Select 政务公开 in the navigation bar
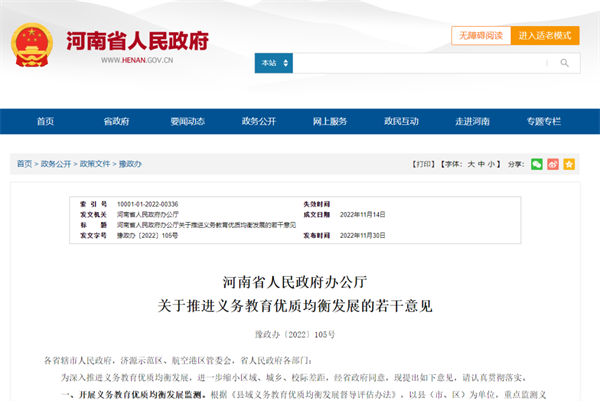The image size is (600, 401). click(259, 121)
